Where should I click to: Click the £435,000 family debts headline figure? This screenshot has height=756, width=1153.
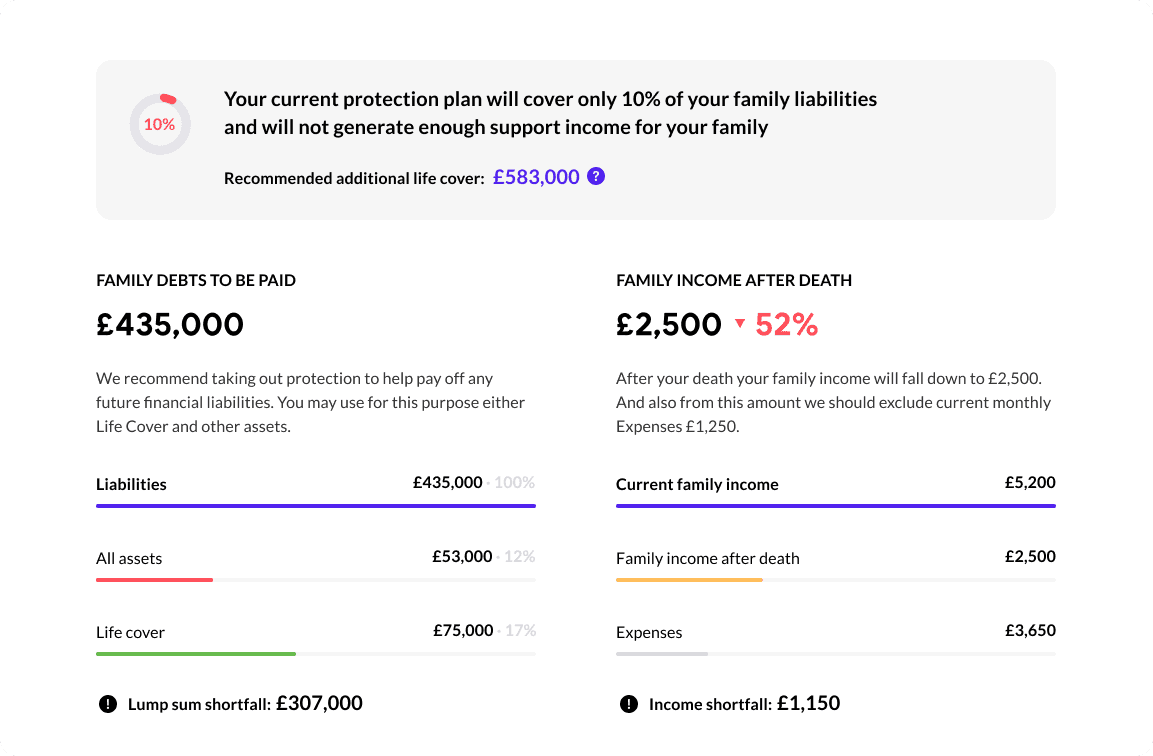[170, 324]
